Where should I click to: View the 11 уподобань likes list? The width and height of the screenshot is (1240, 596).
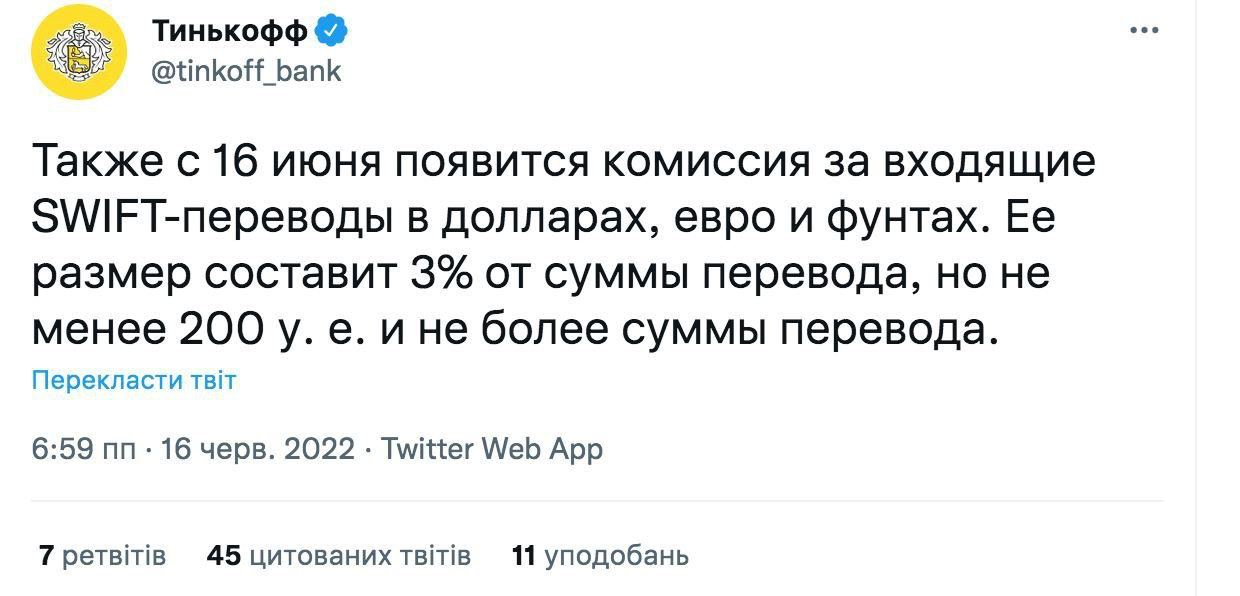coord(600,556)
